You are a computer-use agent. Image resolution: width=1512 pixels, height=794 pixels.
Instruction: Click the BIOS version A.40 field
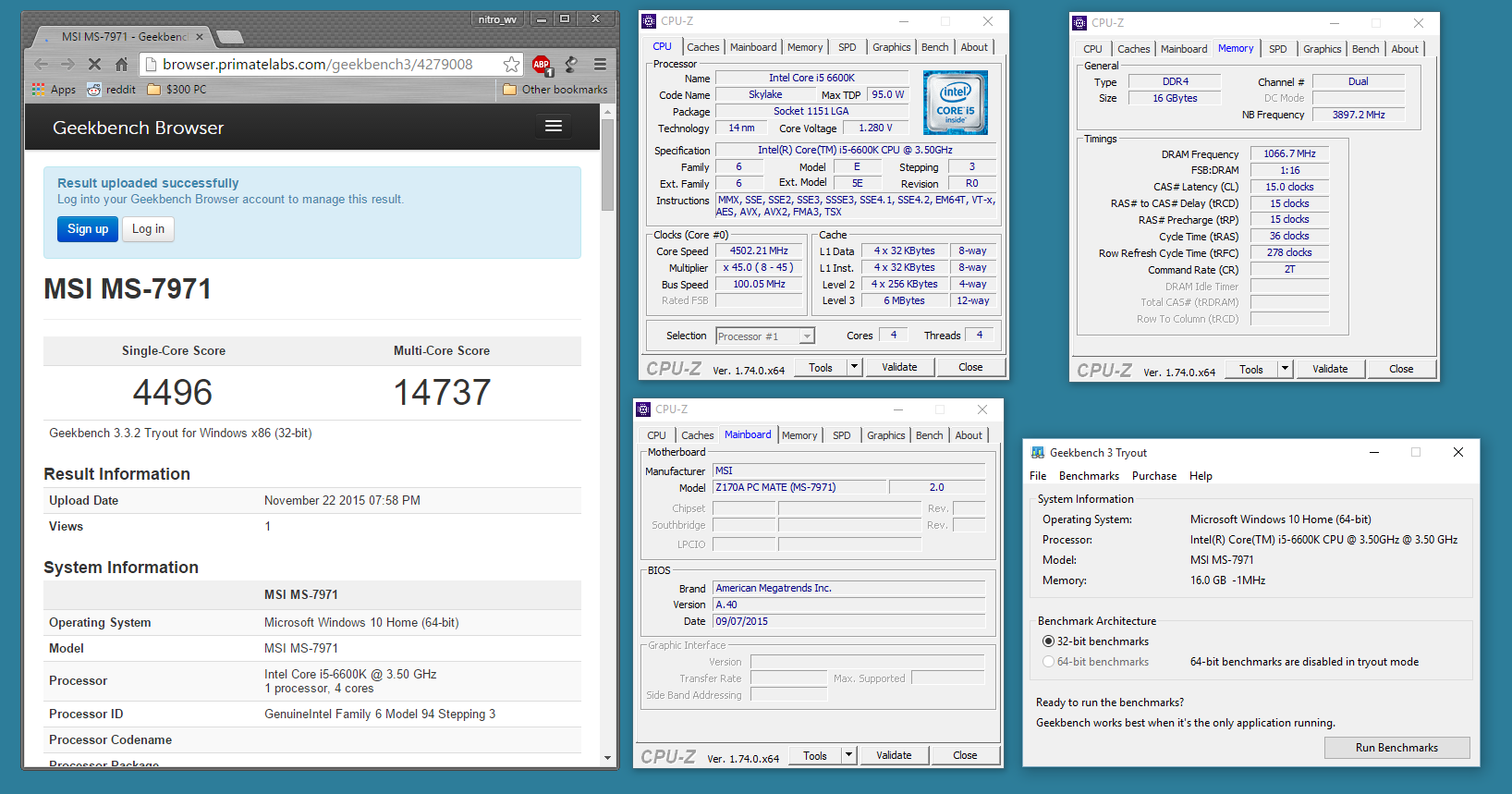click(848, 605)
